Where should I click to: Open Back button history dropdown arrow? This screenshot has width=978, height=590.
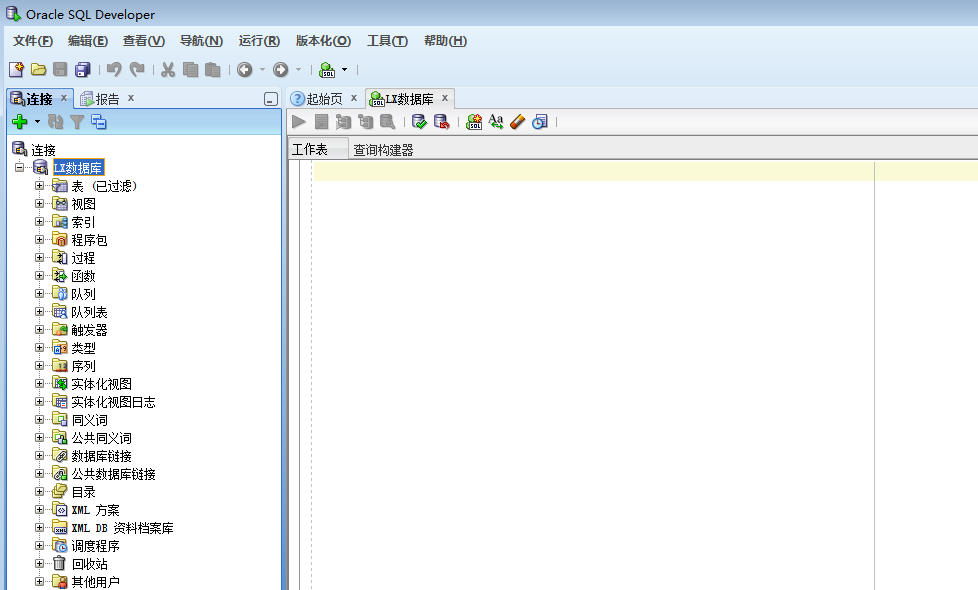point(262,69)
